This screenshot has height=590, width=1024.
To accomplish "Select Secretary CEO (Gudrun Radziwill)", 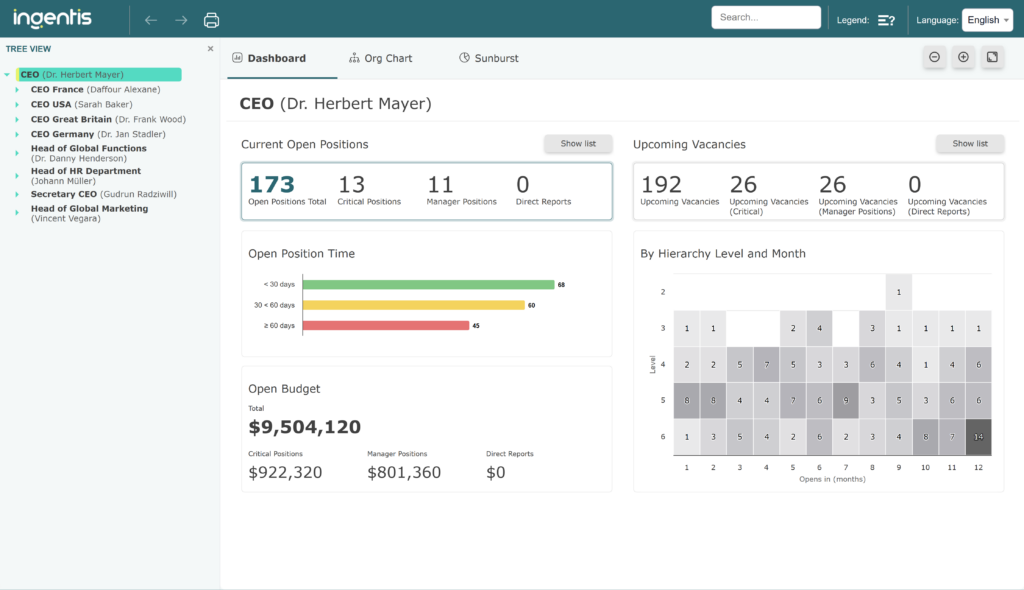I will point(103,194).
